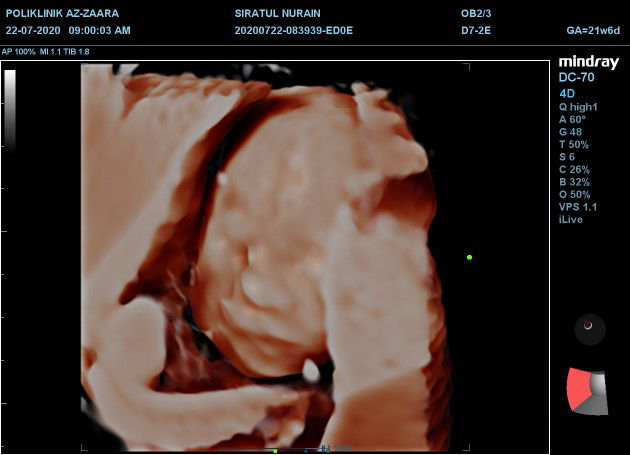
Task: Select the OB2/3 exam mode label
Action: (476, 15)
